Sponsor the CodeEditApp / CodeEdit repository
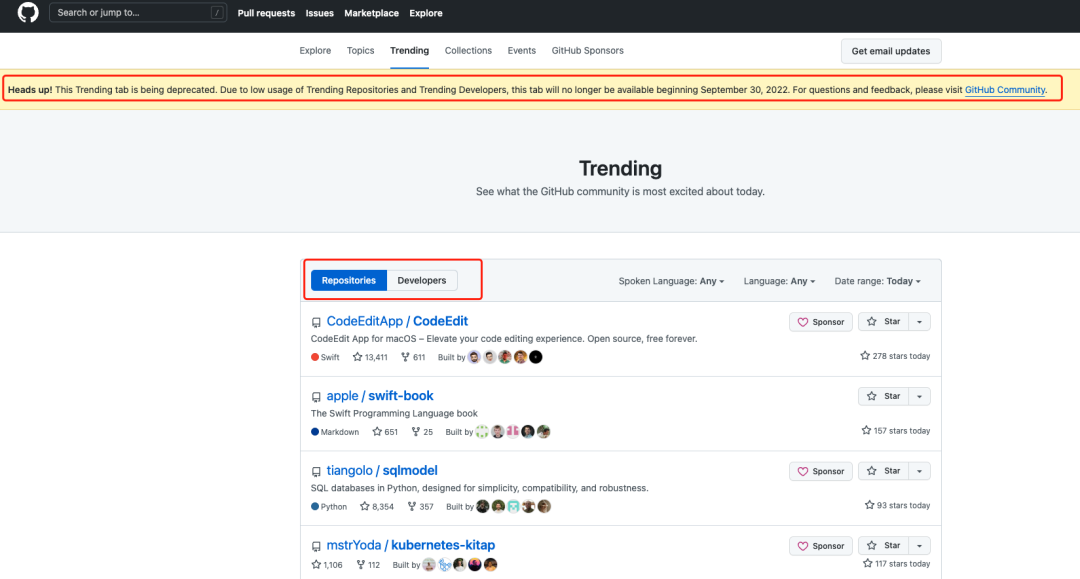This screenshot has width=1080, height=579. 821,322
